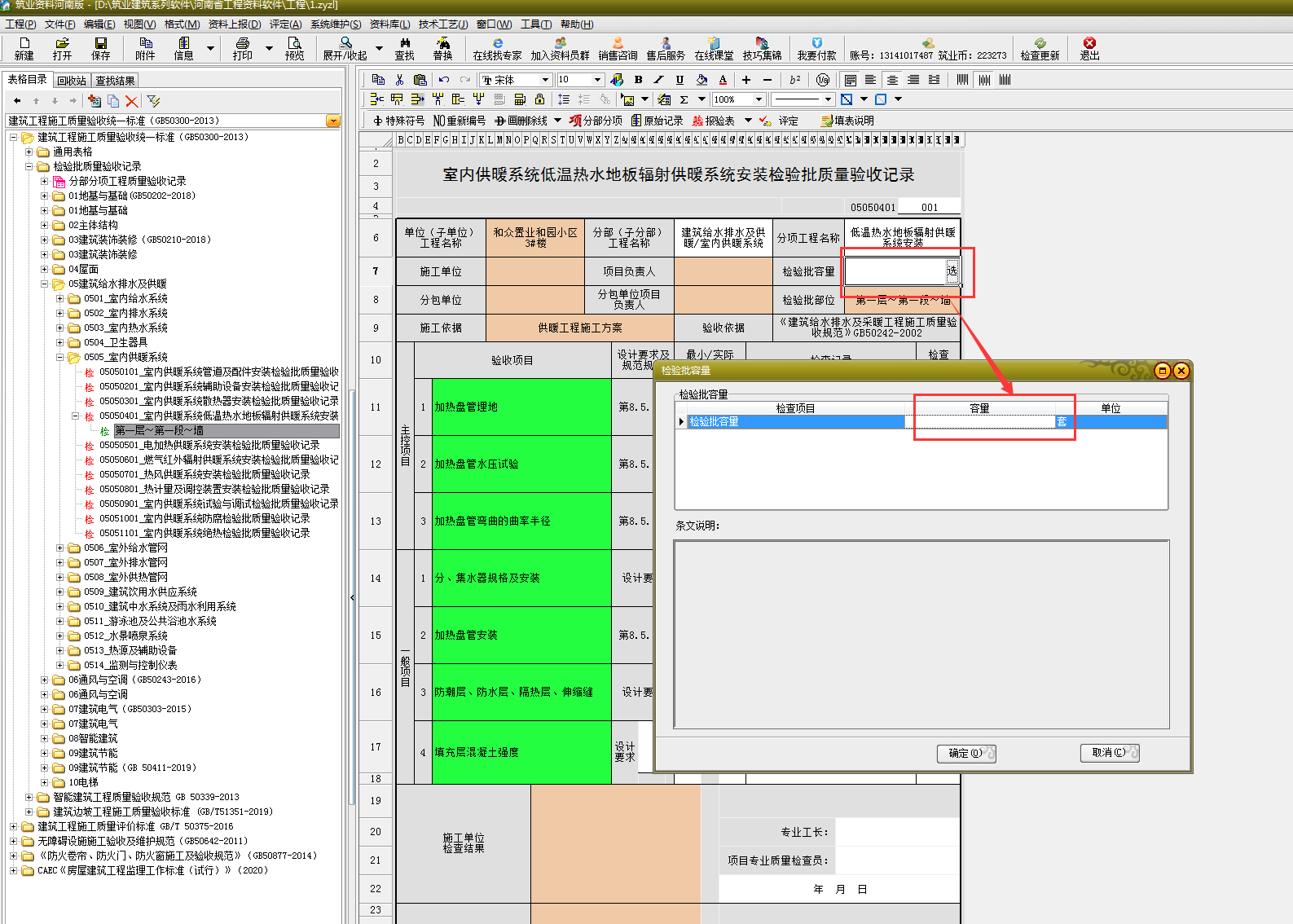Viewport: 1293px width, 924px height.
Task: Expand the 04屋面 tree node
Action: click(45, 270)
